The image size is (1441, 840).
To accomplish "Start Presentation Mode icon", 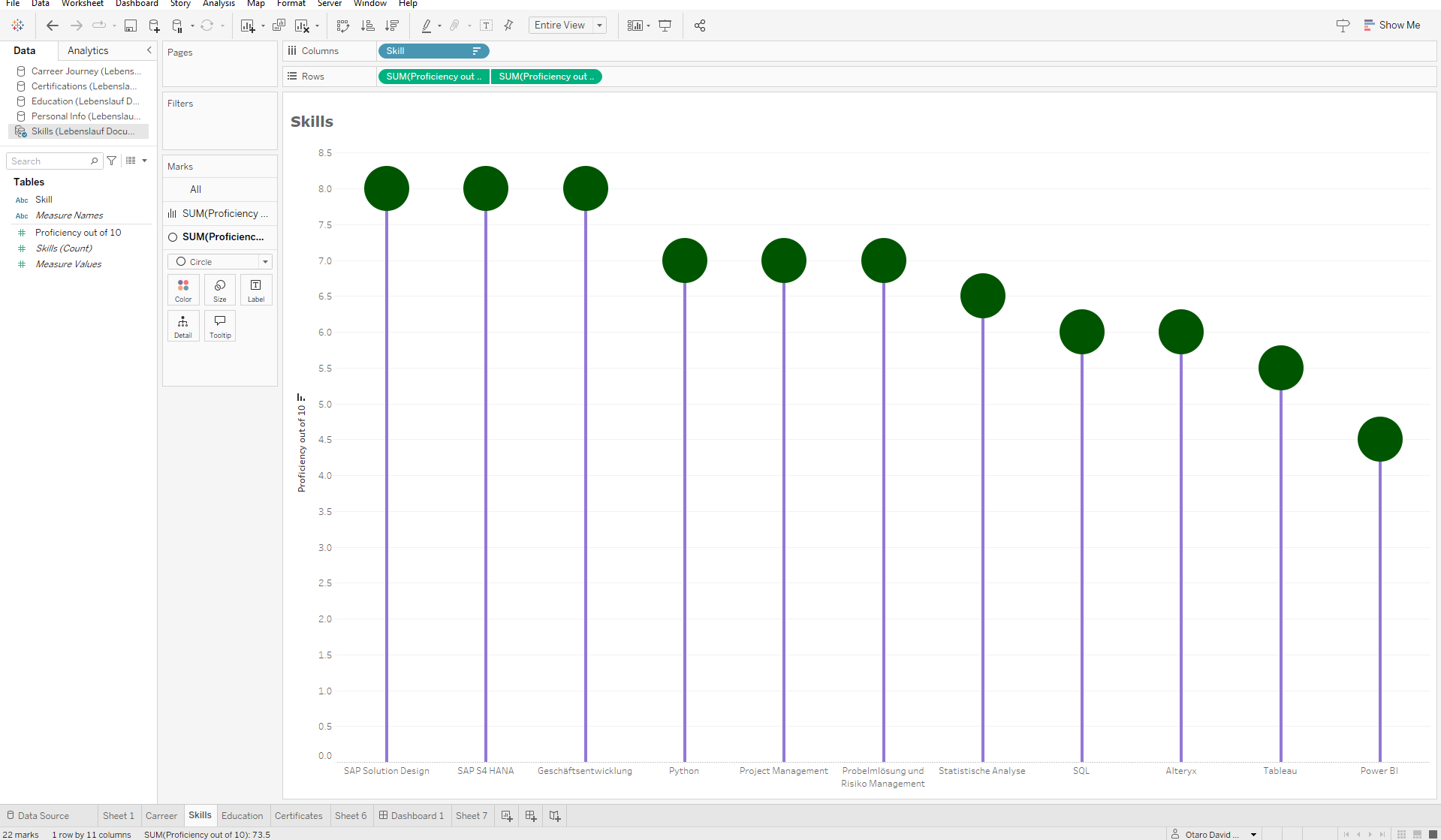I will click(665, 26).
